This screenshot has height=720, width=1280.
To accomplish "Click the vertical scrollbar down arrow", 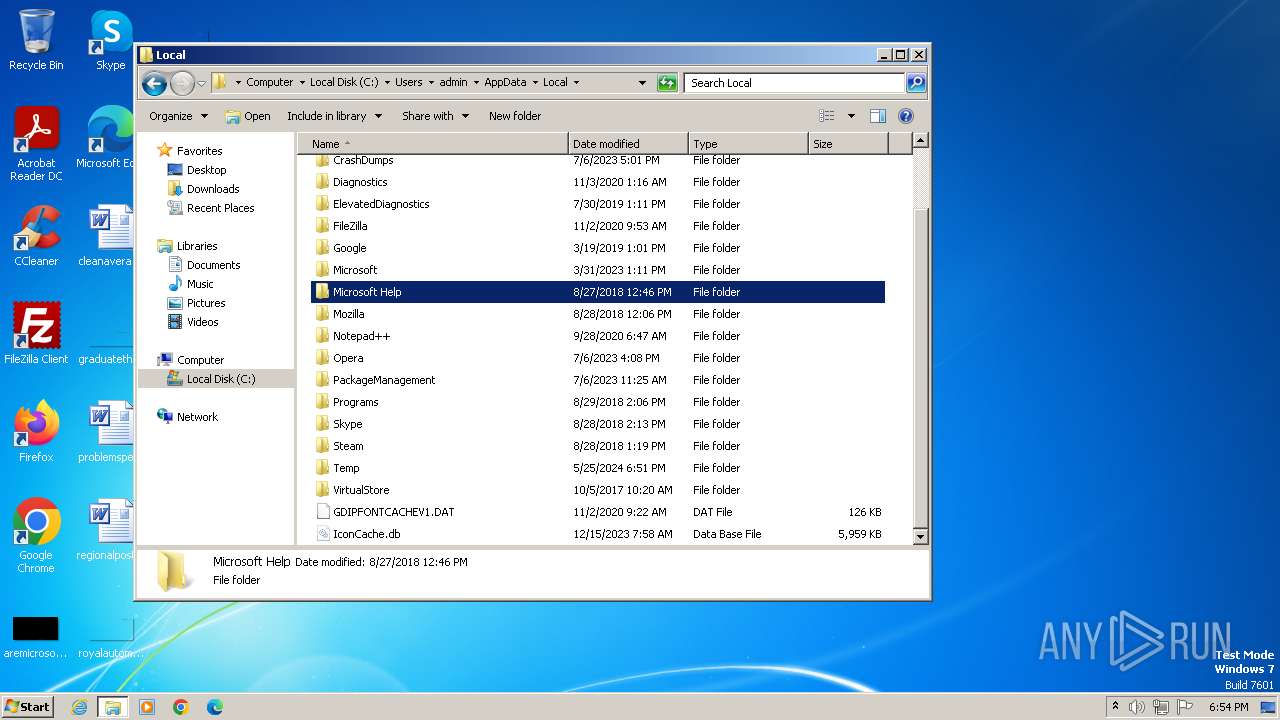I will [x=920, y=537].
